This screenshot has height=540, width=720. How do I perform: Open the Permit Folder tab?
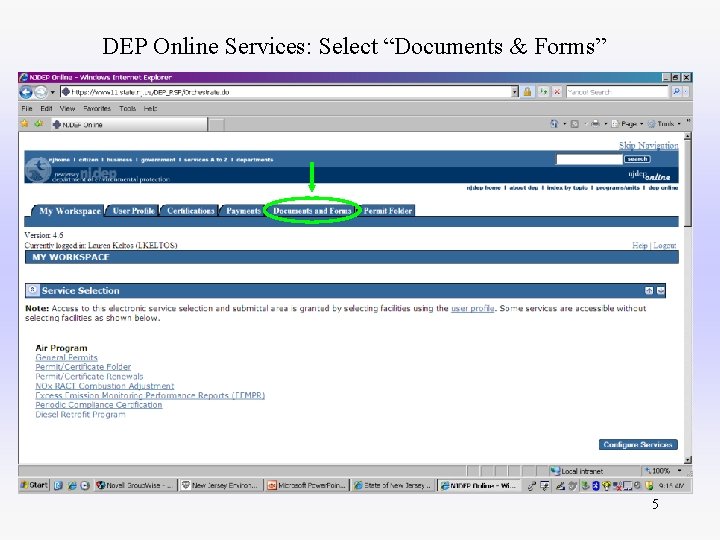coord(388,211)
